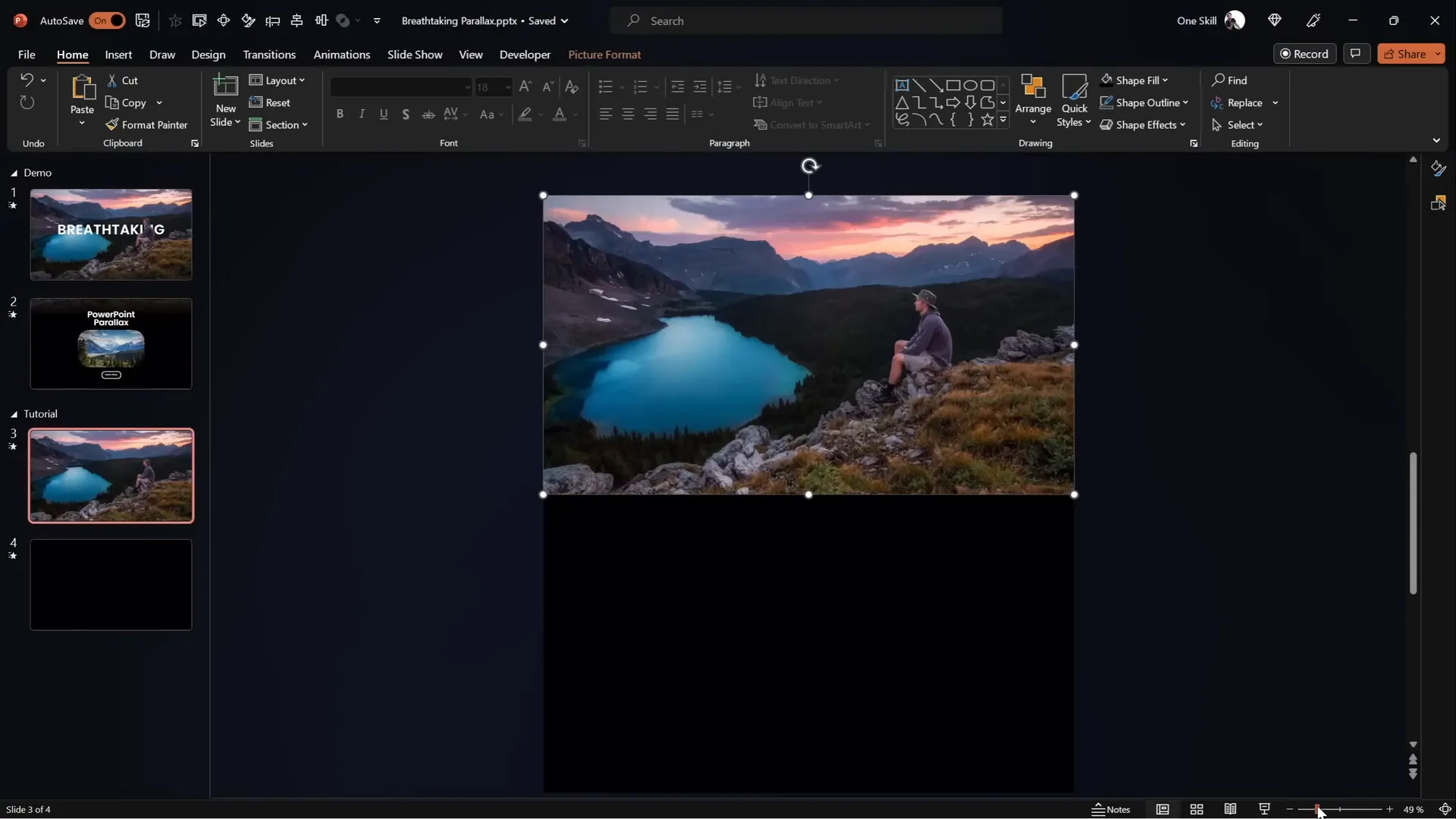Click the Record button
The image size is (1456, 819).
(1306, 53)
